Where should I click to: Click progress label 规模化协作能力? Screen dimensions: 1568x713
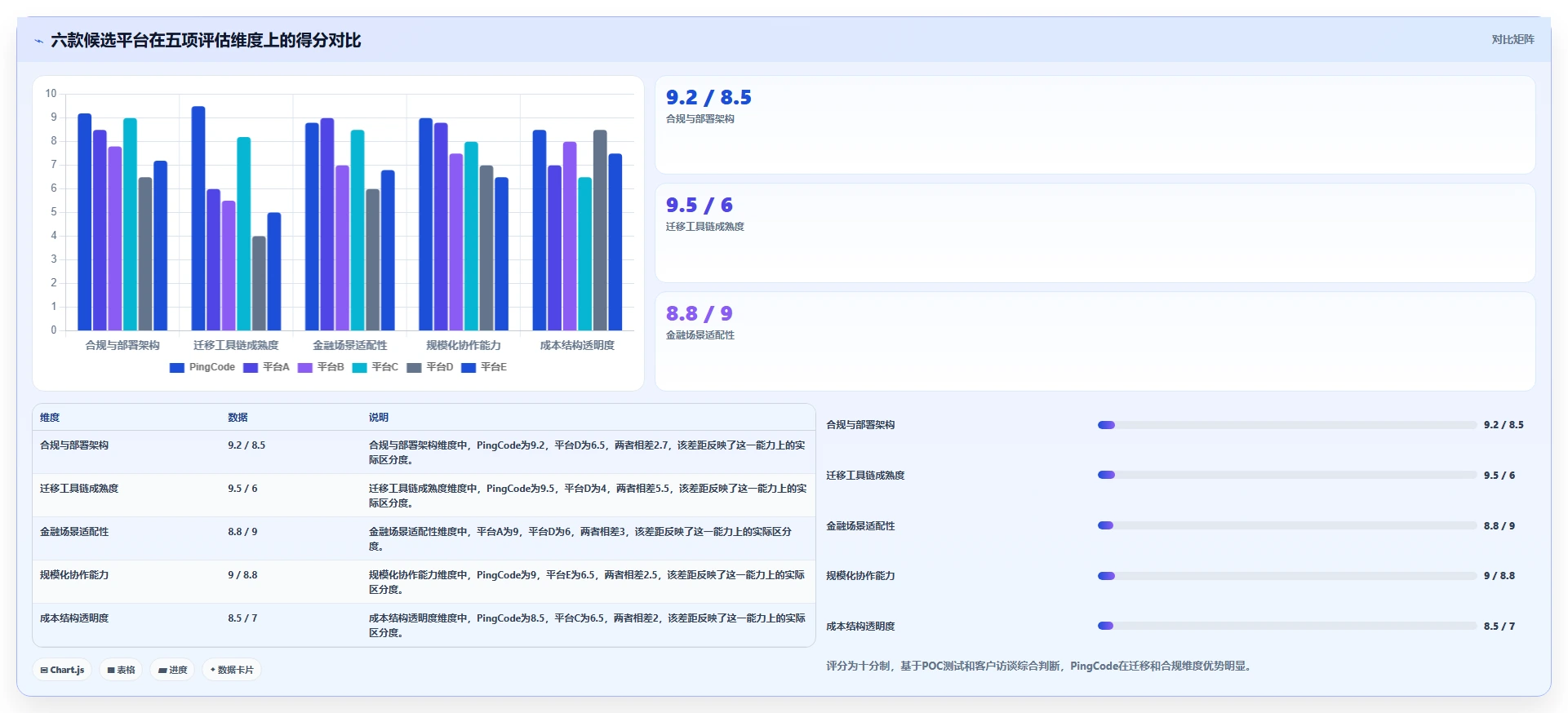860,576
